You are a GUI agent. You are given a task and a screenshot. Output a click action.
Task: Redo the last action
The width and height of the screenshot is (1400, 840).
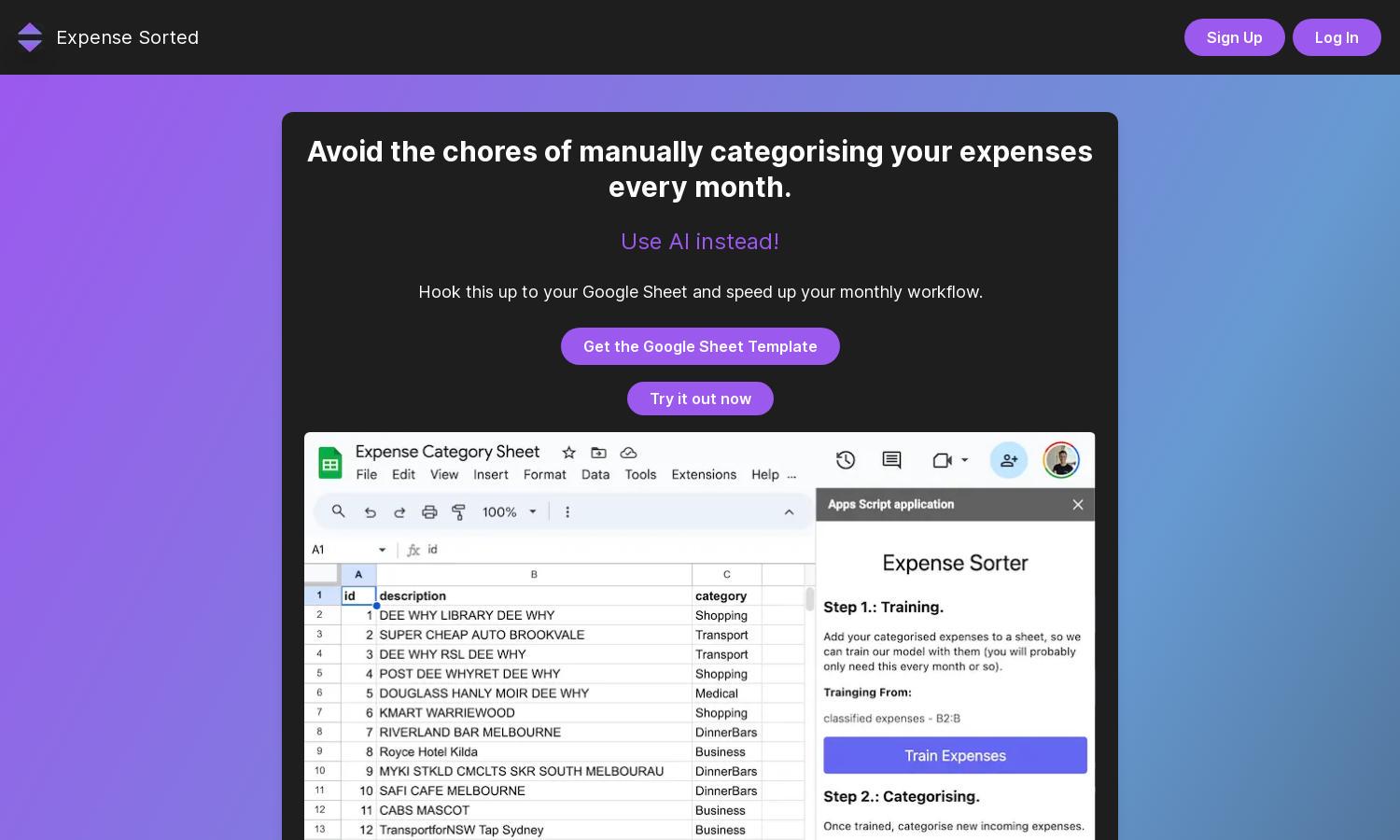pos(399,512)
